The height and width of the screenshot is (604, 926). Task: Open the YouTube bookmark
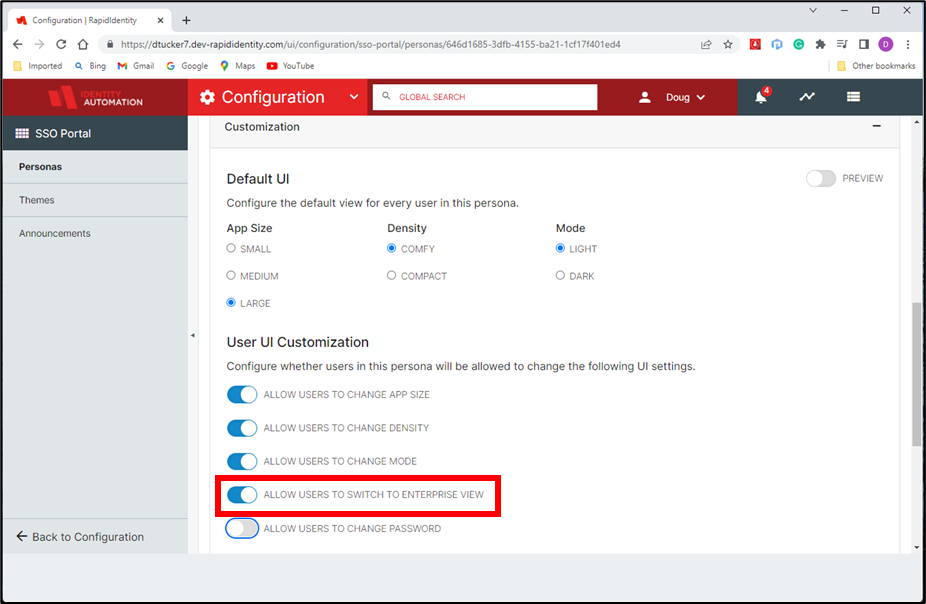(291, 66)
